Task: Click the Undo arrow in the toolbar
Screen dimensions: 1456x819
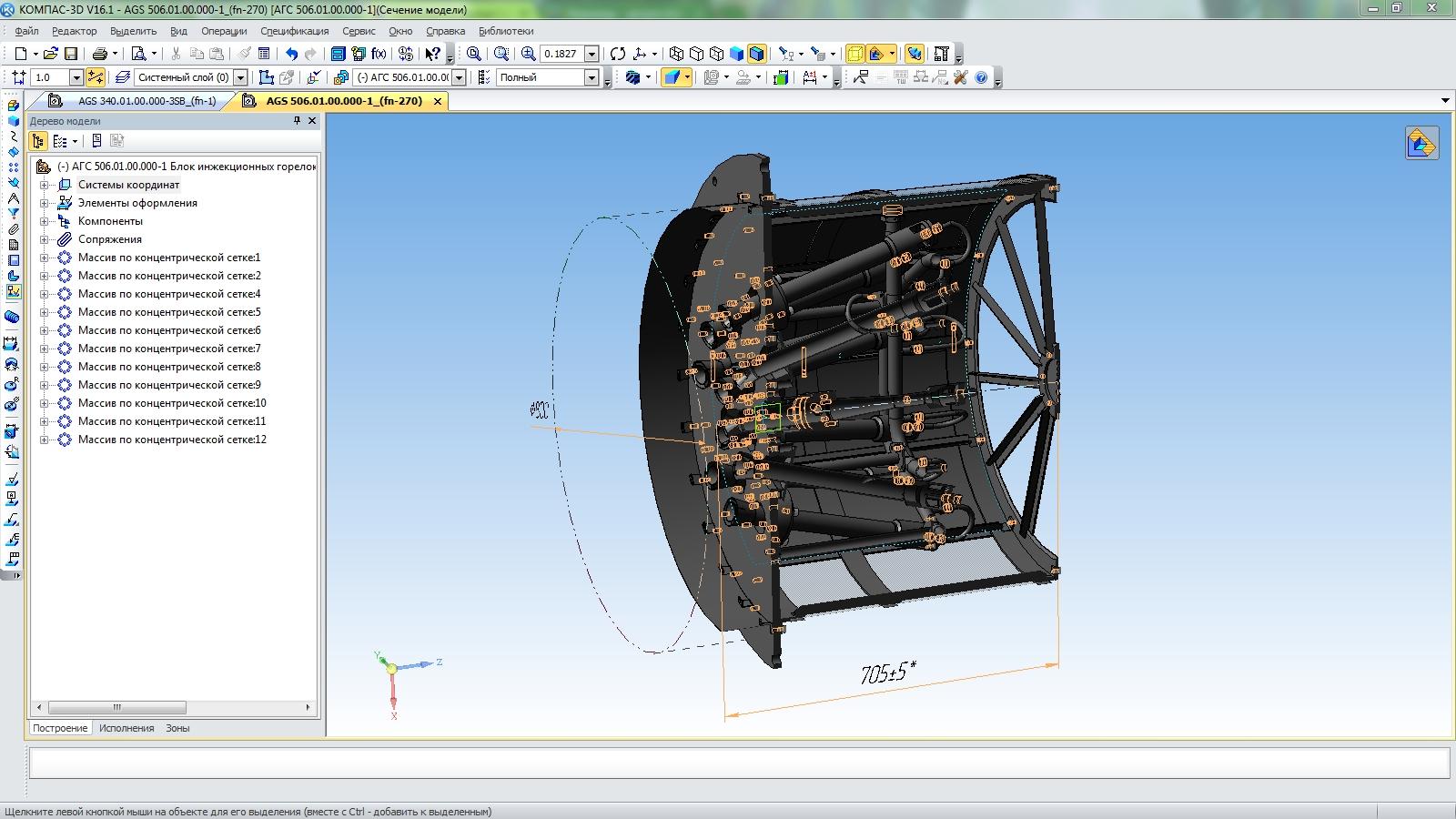Action: (291, 54)
